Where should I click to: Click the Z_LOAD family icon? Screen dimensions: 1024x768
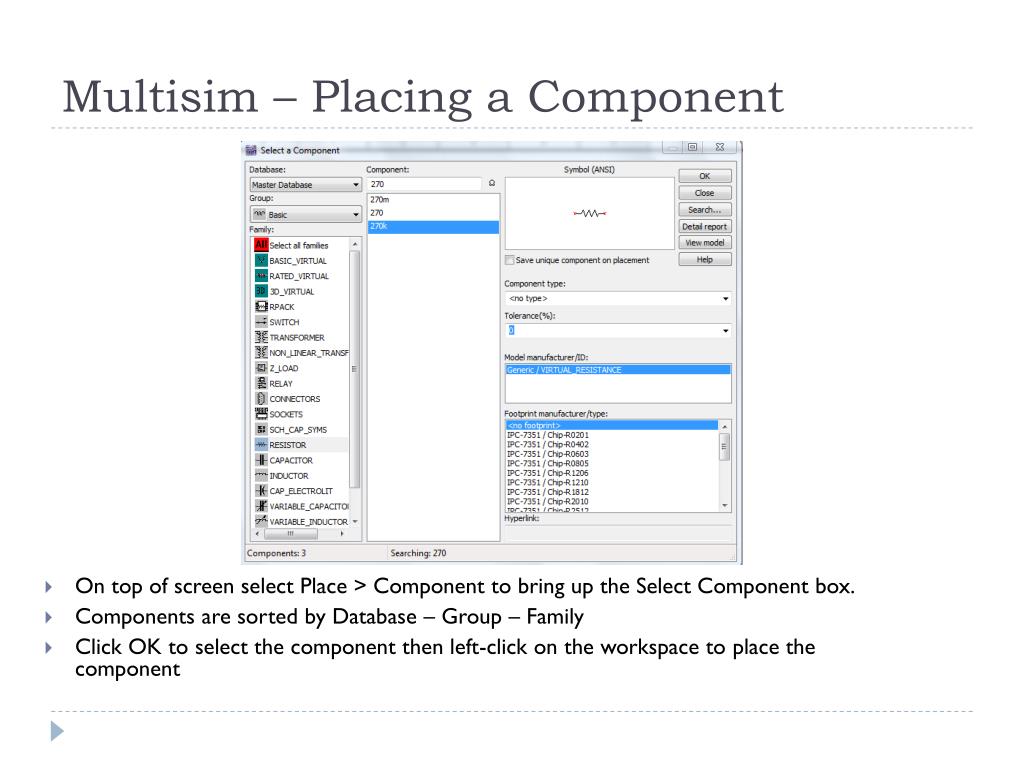tap(261, 368)
